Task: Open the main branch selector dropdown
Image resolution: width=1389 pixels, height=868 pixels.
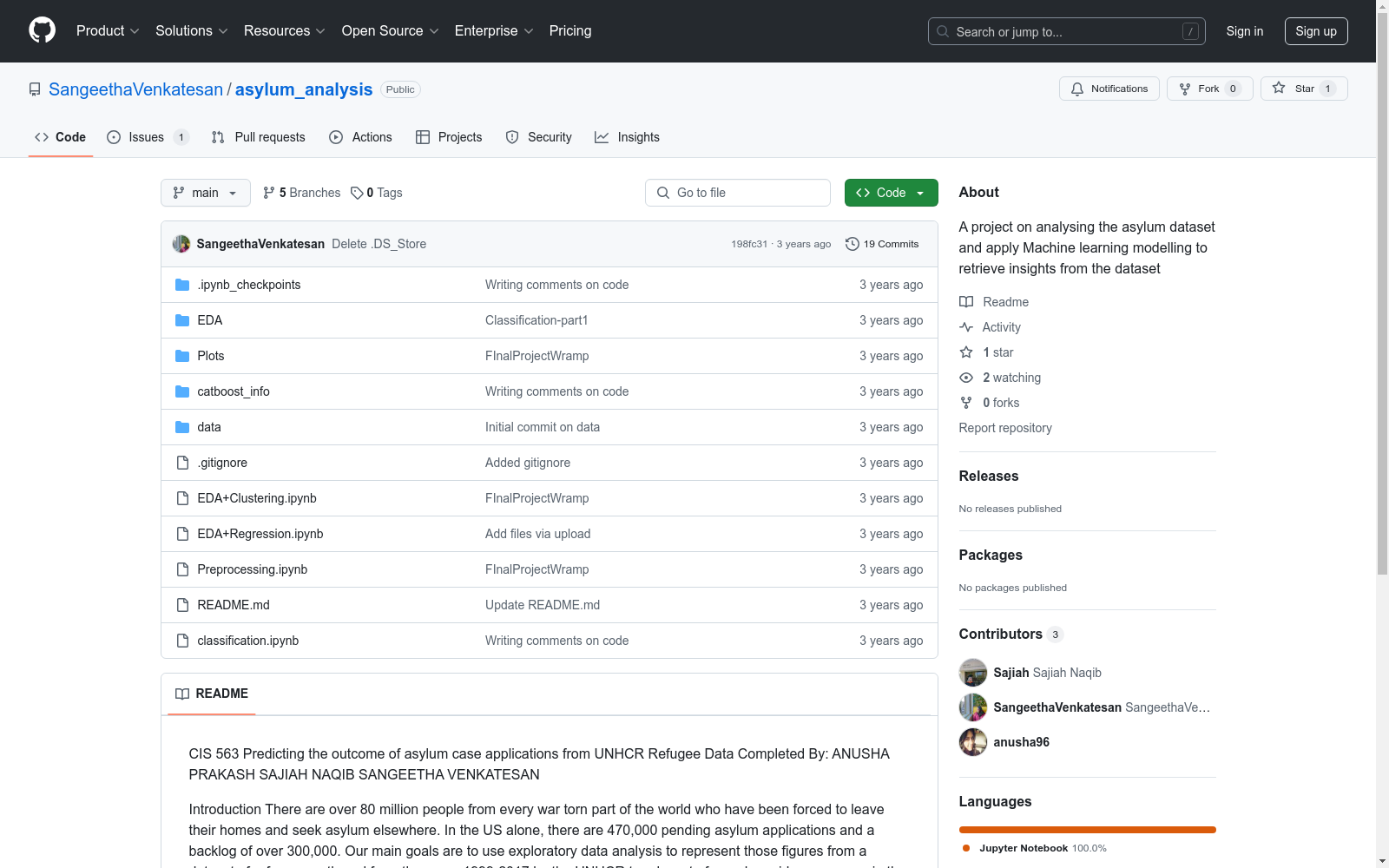Action: (206, 193)
